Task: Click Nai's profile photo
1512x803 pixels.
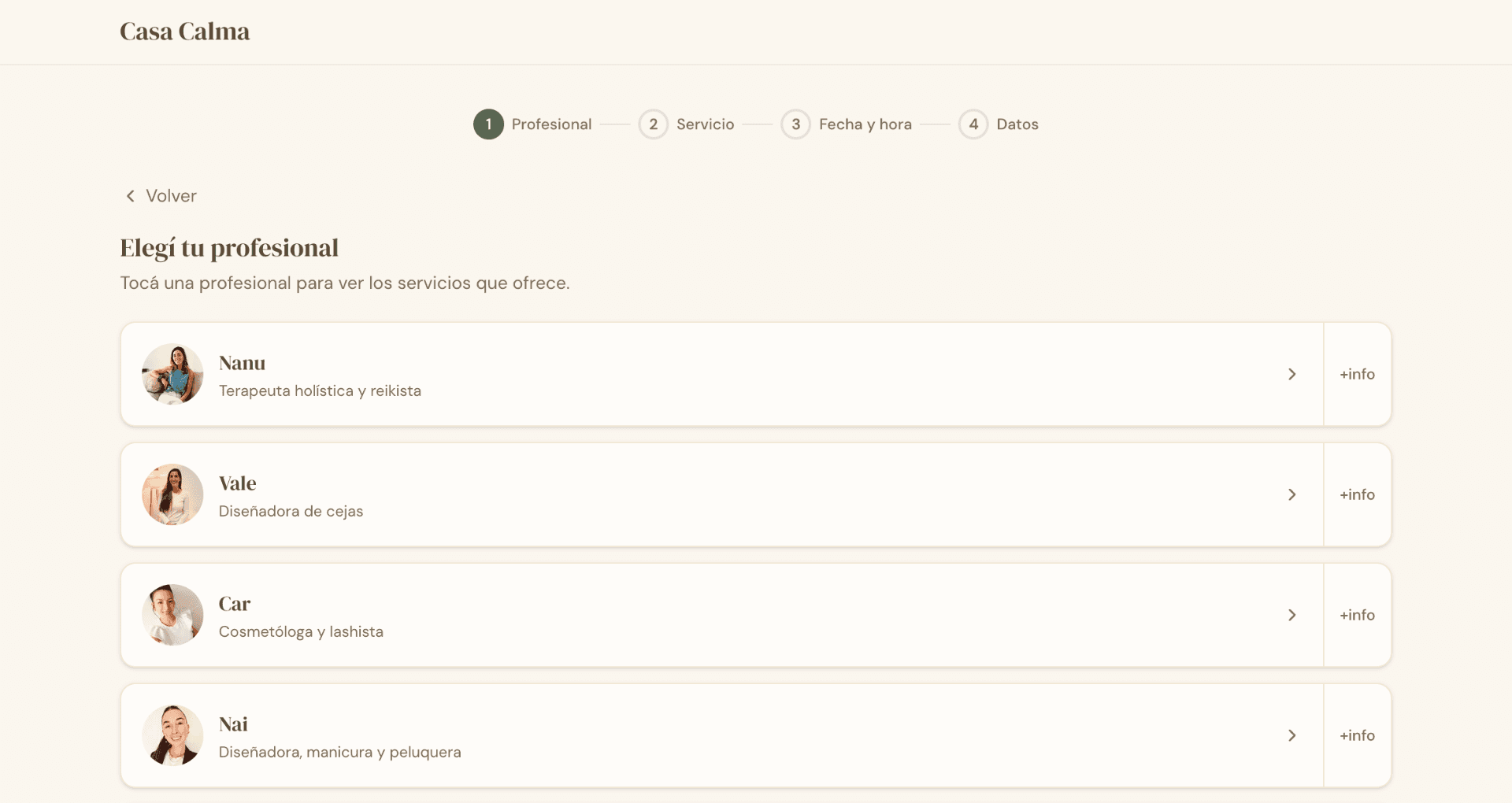Action: [172, 735]
